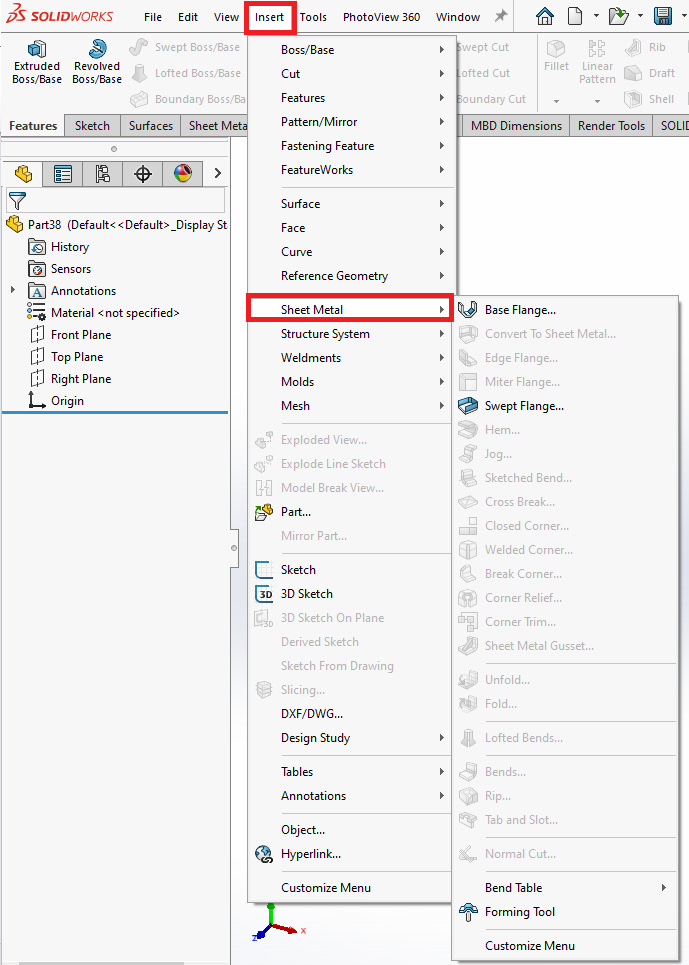Screen dimensions: 689x965
Task: Select the Right Plane in feature tree
Action: click(70, 379)
